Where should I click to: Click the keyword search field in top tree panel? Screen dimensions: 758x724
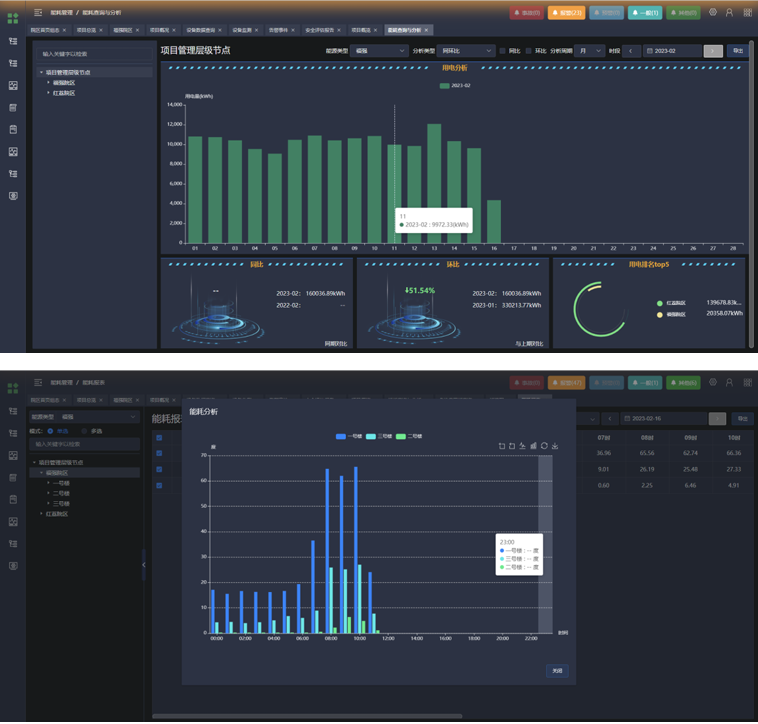point(94,54)
